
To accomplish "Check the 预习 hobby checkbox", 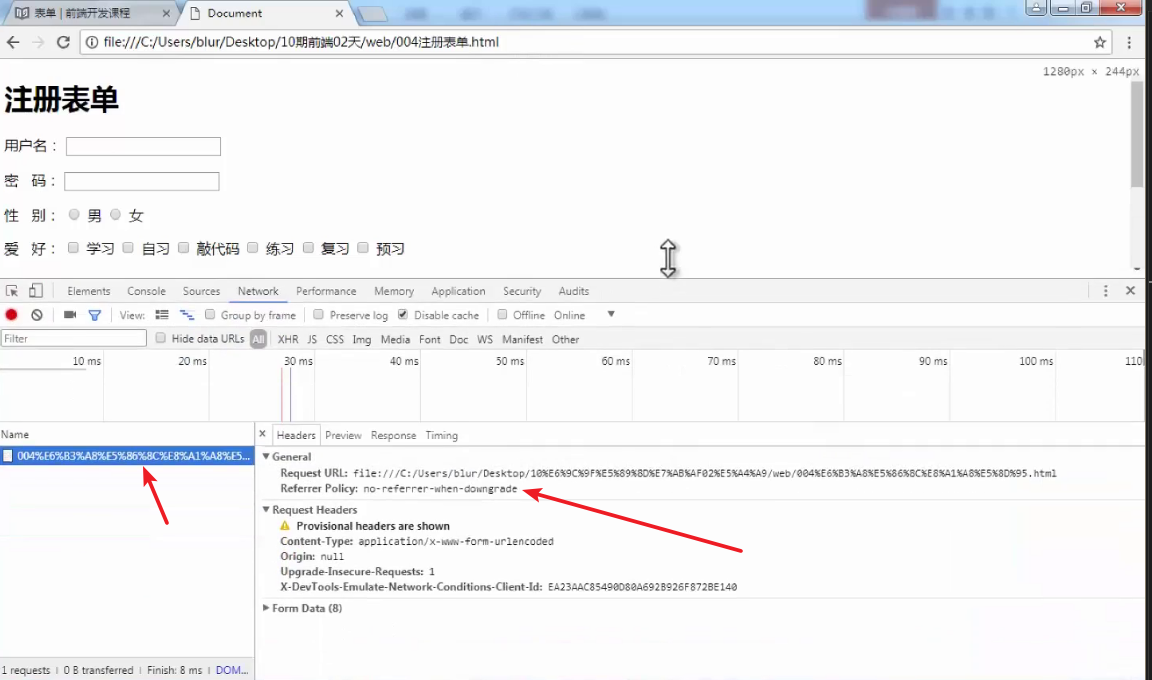I will 363,247.
